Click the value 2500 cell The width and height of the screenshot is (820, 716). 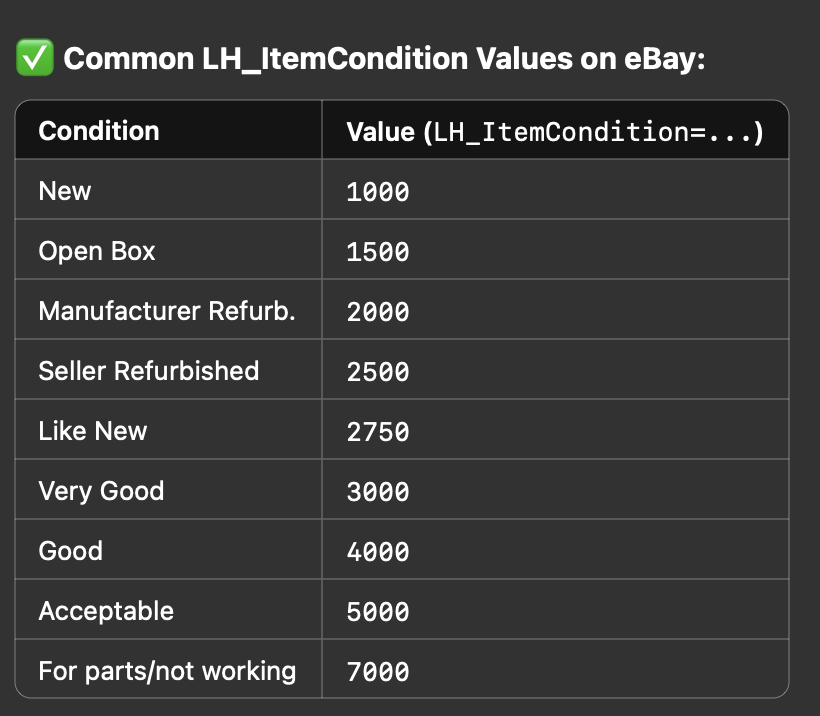378,372
